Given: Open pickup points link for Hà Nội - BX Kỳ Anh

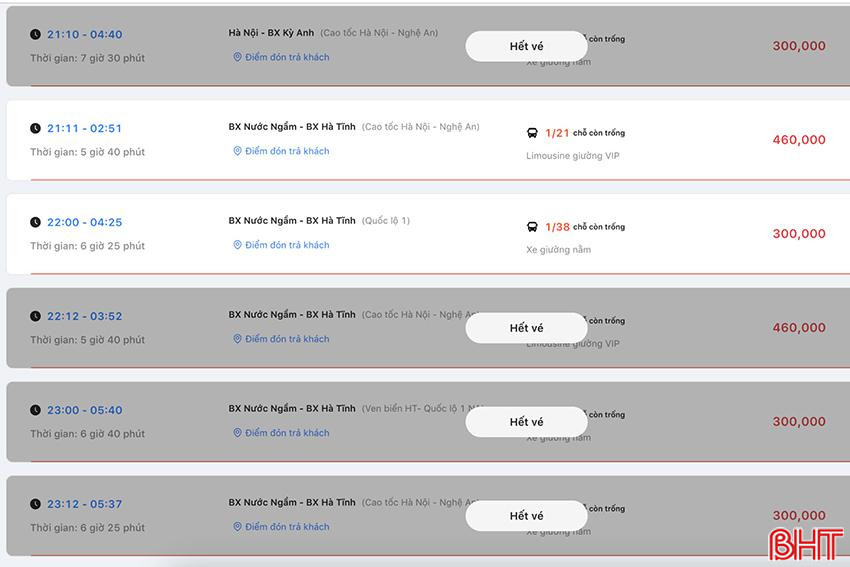Looking at the screenshot, I should [287, 57].
